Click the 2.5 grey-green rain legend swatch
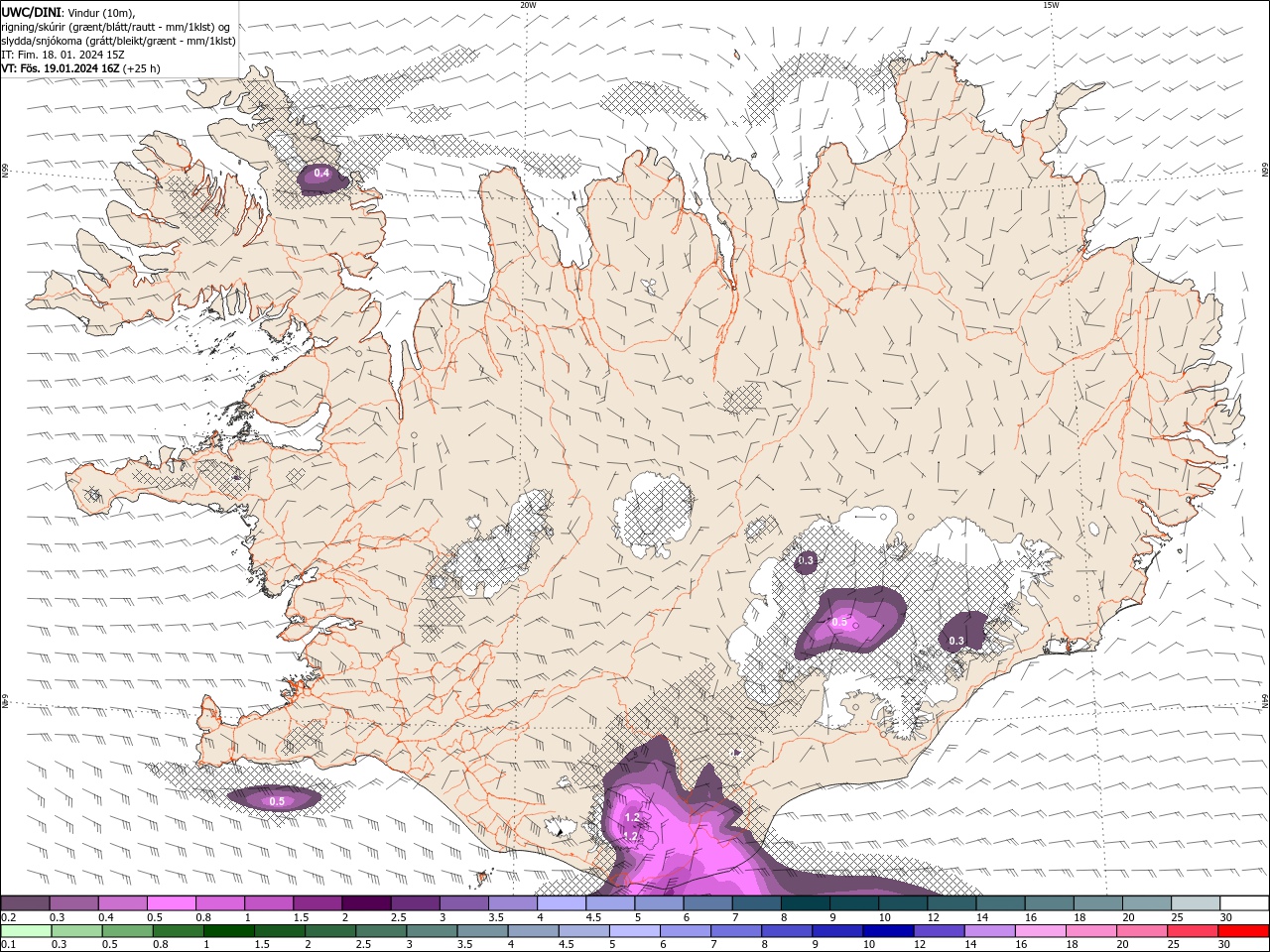This screenshot has height=952, width=1270. 381,931
